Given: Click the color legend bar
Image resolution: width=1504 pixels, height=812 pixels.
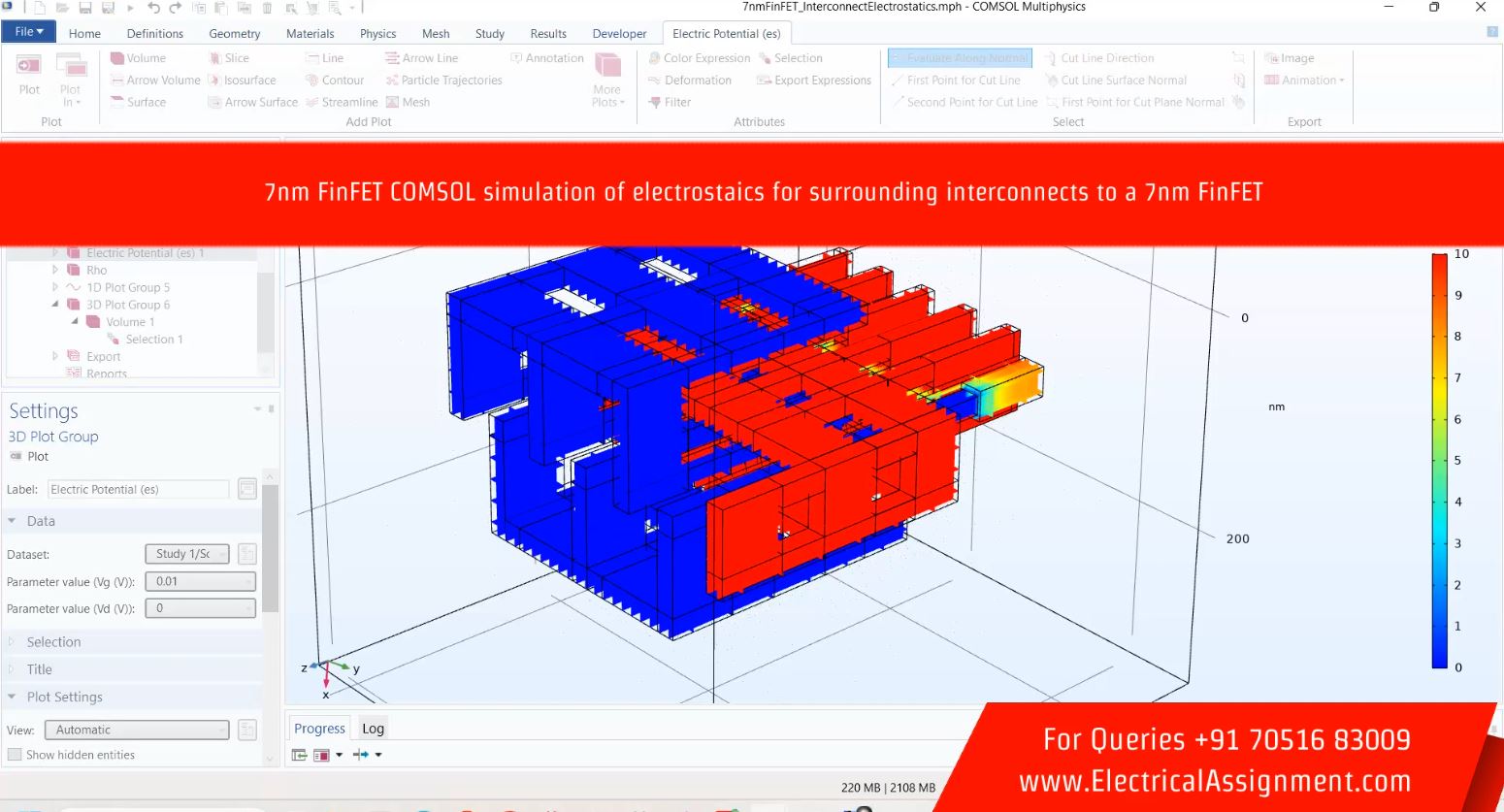Looking at the screenshot, I should click(x=1440, y=461).
